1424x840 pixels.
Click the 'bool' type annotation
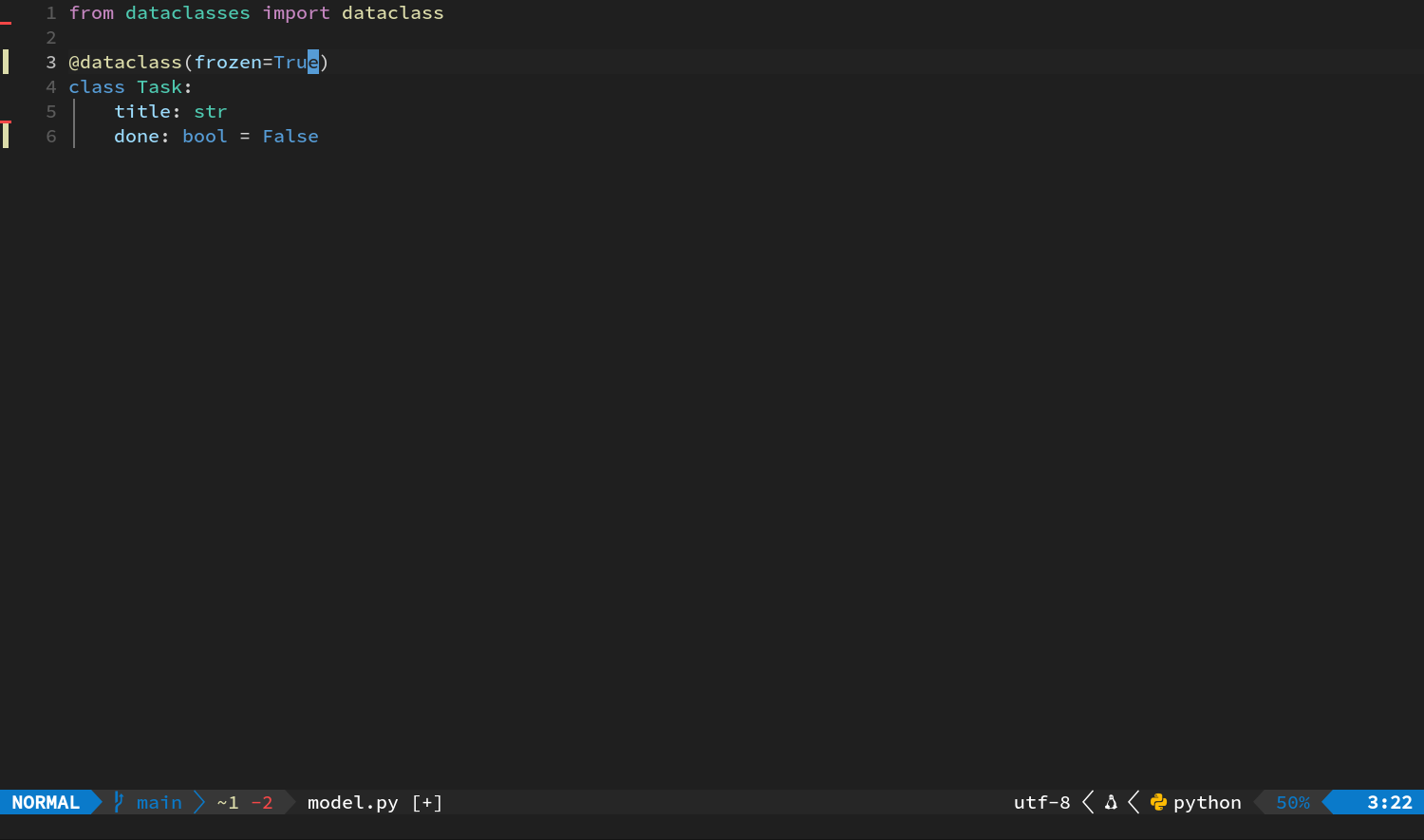pos(205,137)
